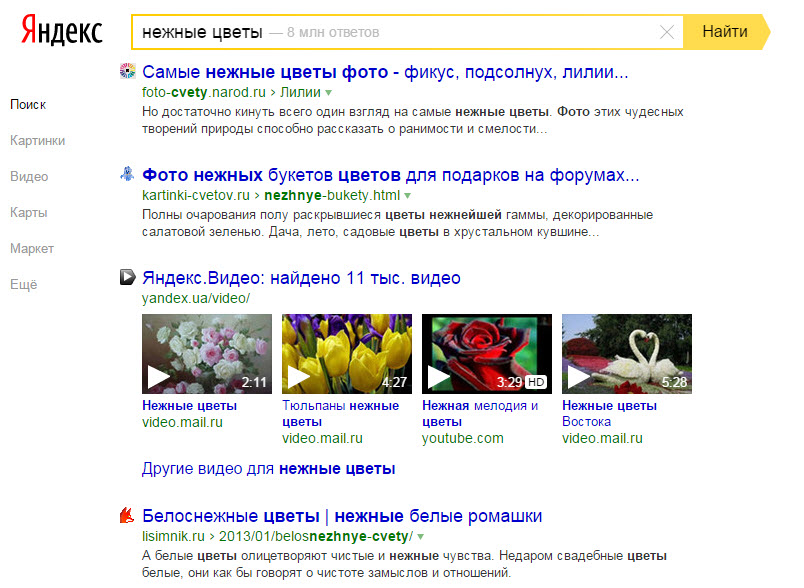Open Другие видео для нежные цветы link
The width and height of the screenshot is (804, 588).
[x=269, y=469]
